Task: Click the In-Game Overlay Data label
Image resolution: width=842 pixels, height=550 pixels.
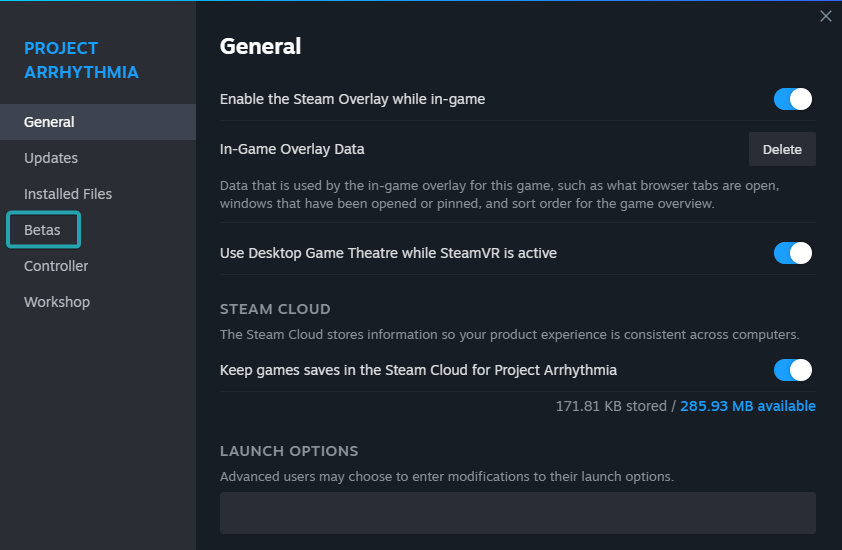Action: (292, 149)
